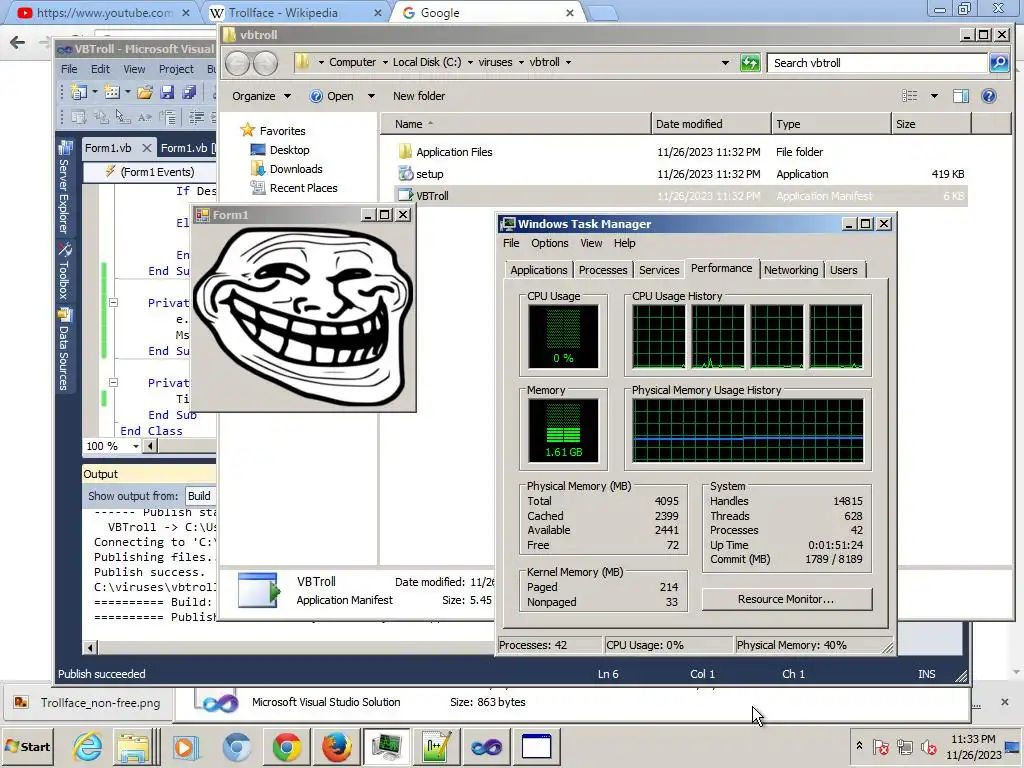Click Windows Media Player icon on taskbar
The width and height of the screenshot is (1024, 768).
coord(185,746)
